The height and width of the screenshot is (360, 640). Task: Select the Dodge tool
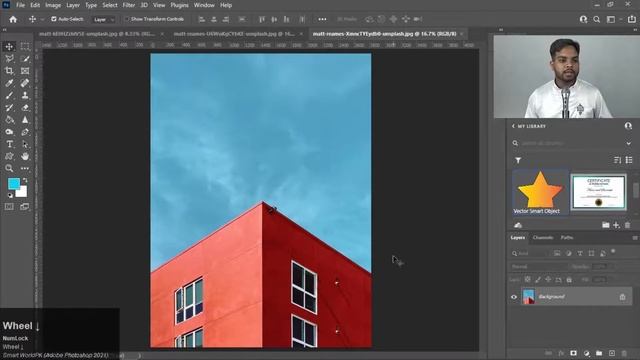point(9,132)
